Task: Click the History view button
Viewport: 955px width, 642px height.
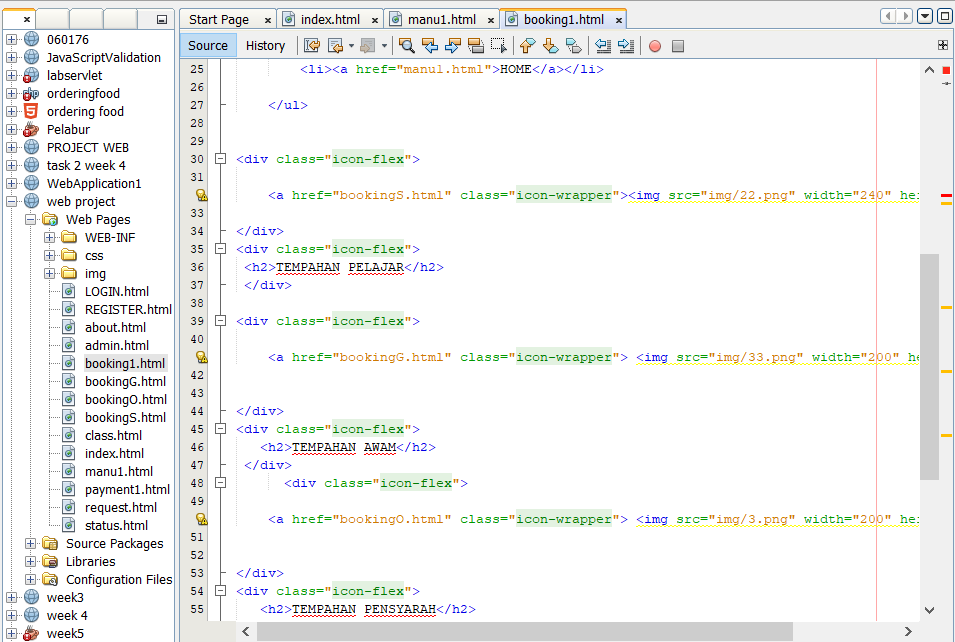Action: pyautogui.click(x=265, y=45)
